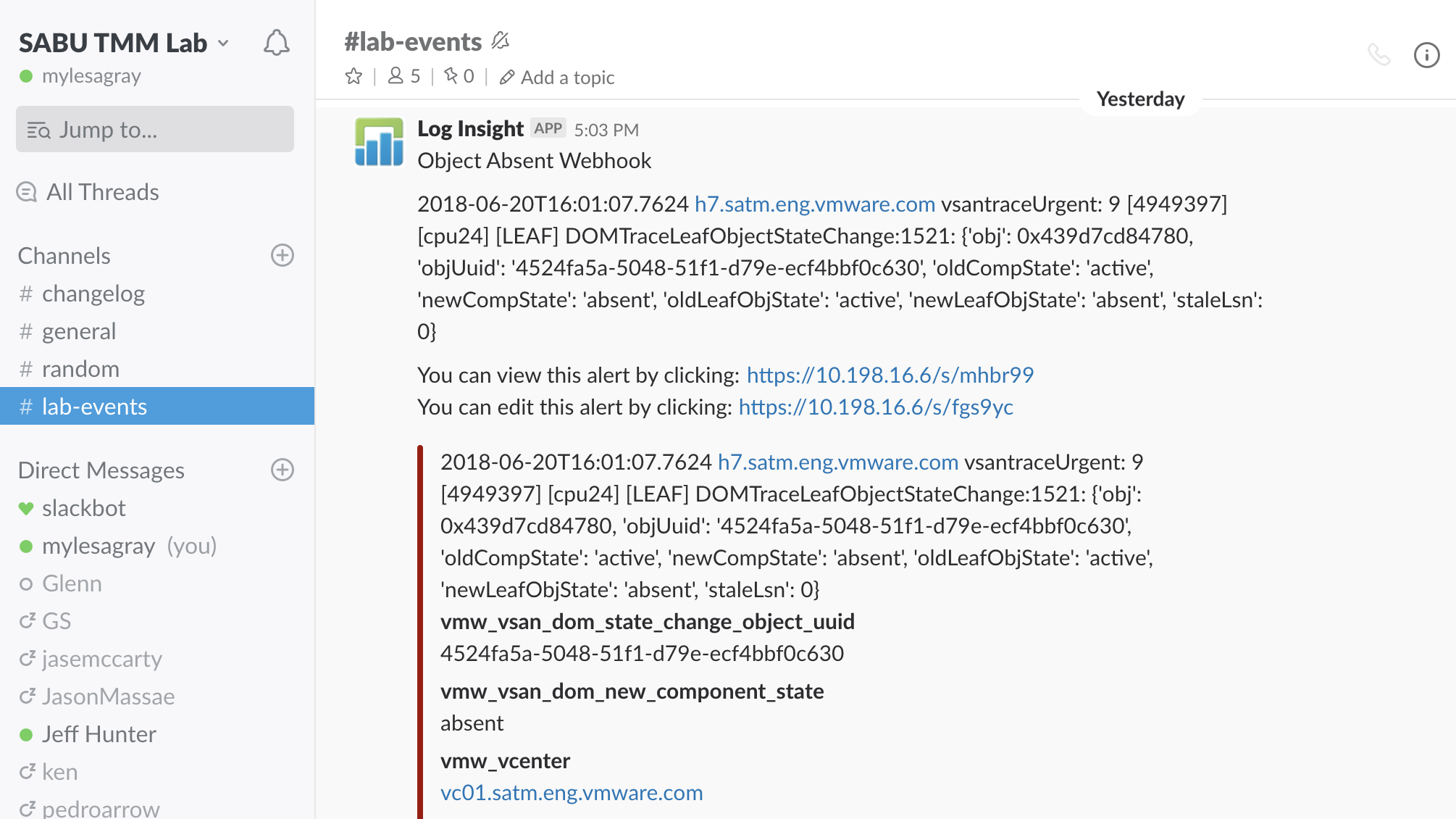Screen dimensions: 1456x819
Task: Click the muted channel bell icon
Action: coord(501,41)
